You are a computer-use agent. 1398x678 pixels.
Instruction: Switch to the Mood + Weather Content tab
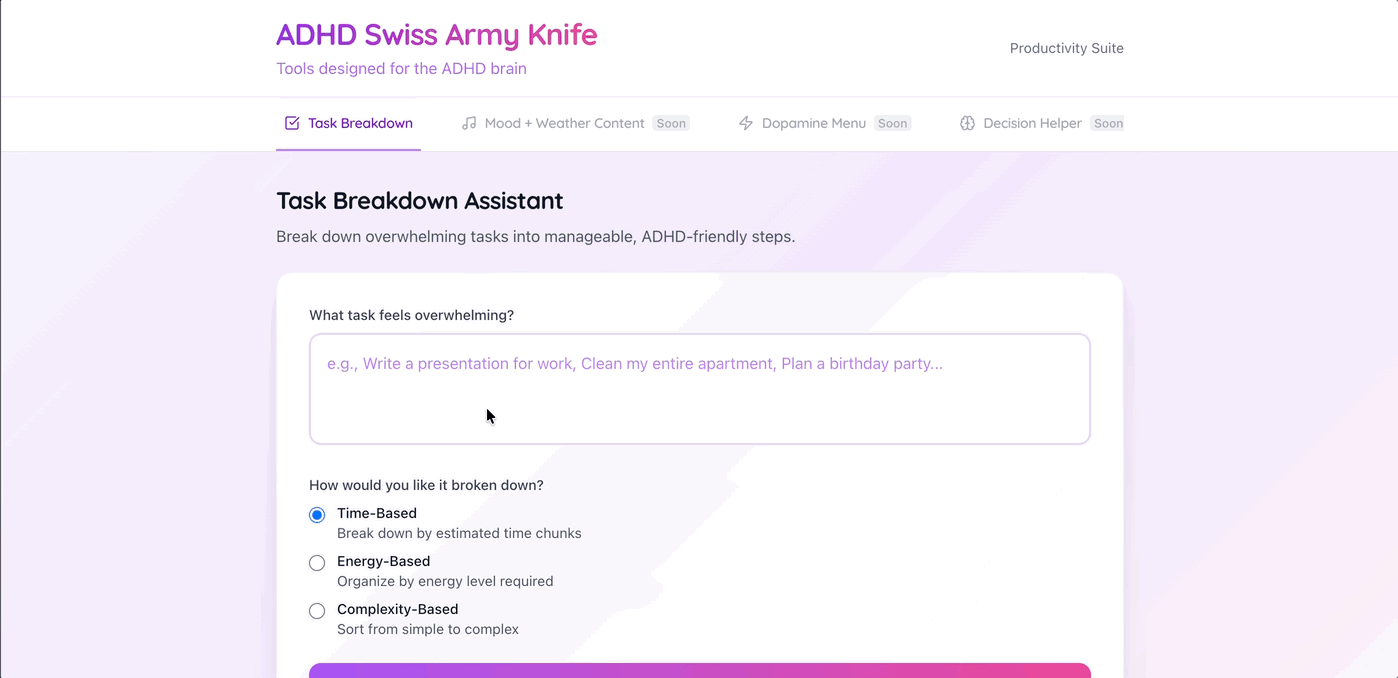564,123
